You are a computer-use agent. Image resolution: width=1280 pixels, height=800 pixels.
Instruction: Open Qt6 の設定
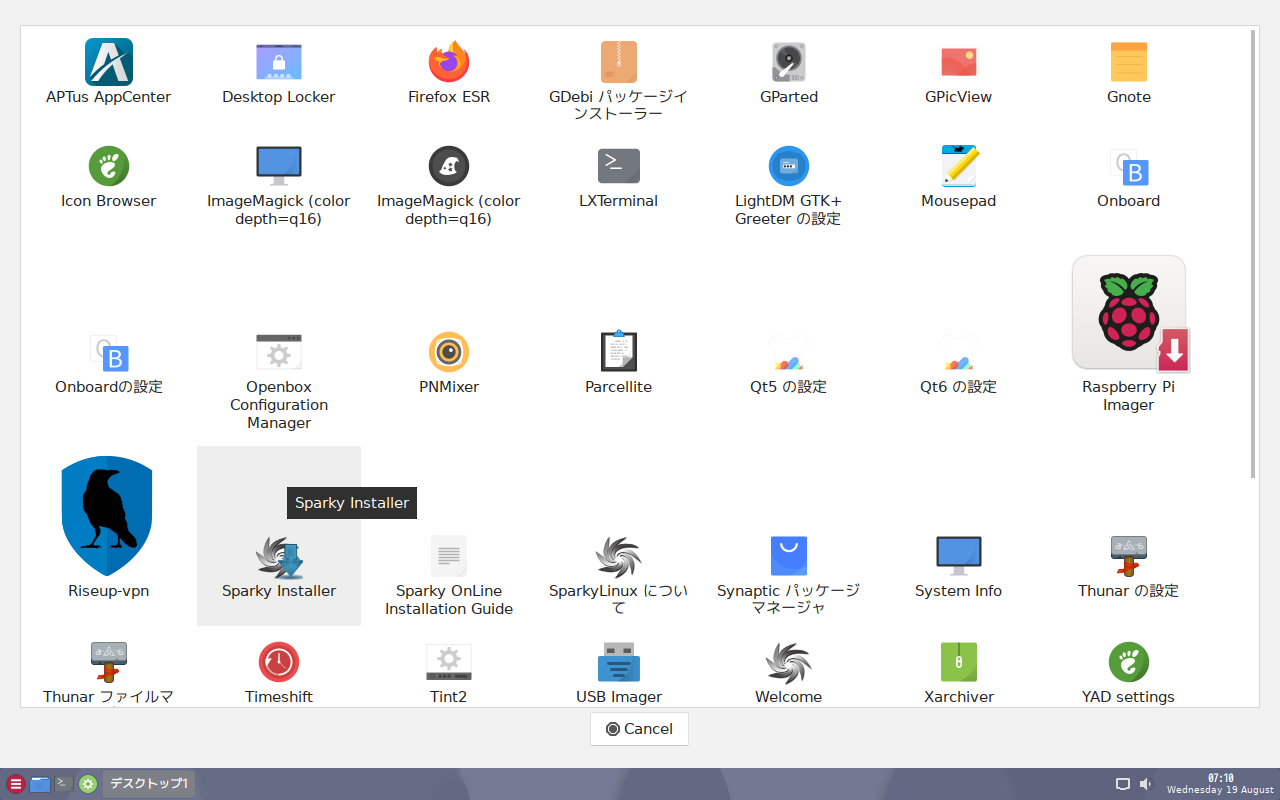959,363
